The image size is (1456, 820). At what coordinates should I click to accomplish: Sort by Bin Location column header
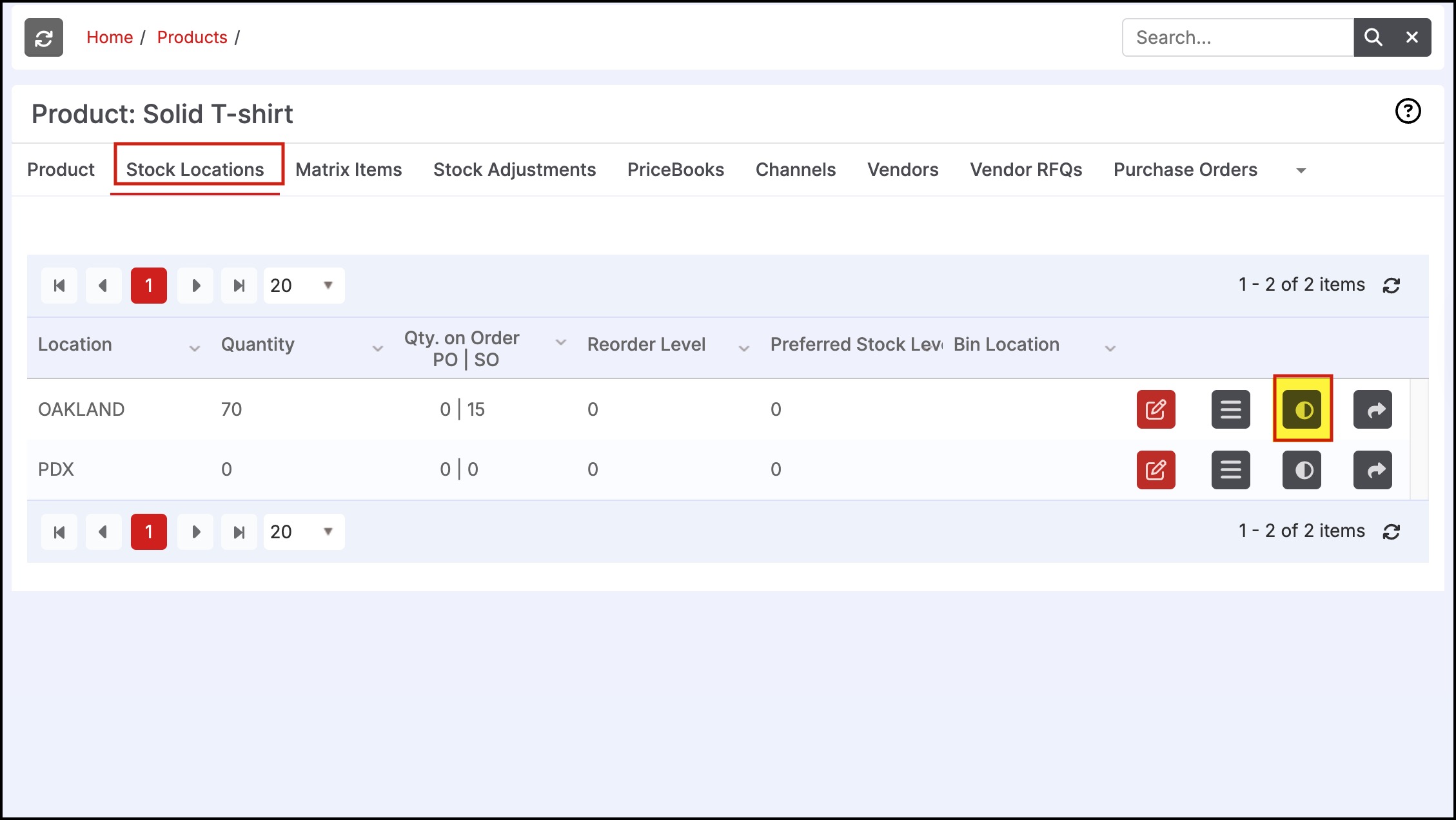tap(1006, 344)
